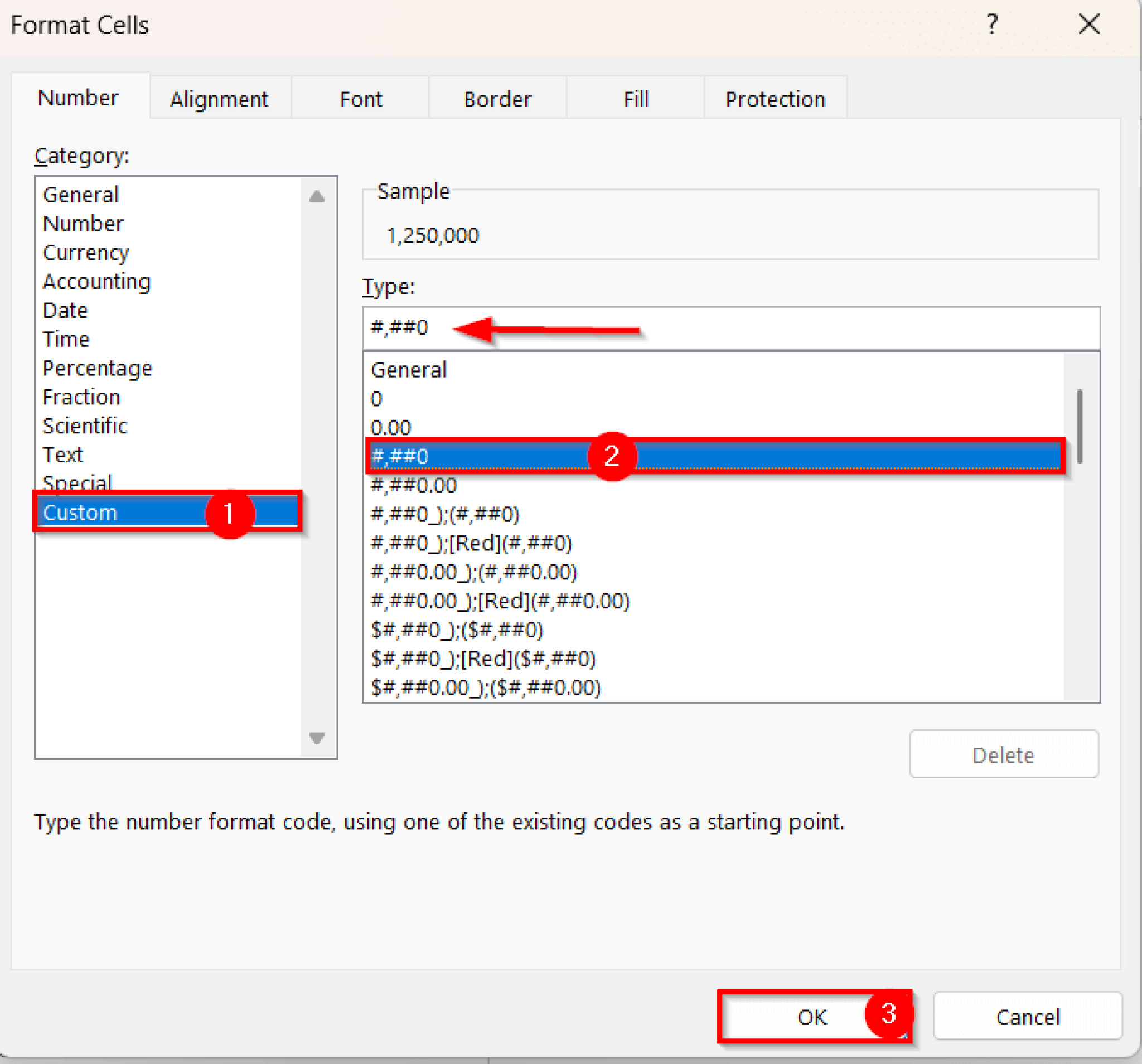Image resolution: width=1142 pixels, height=1064 pixels.
Task: Select the Currency category
Action: [86, 253]
